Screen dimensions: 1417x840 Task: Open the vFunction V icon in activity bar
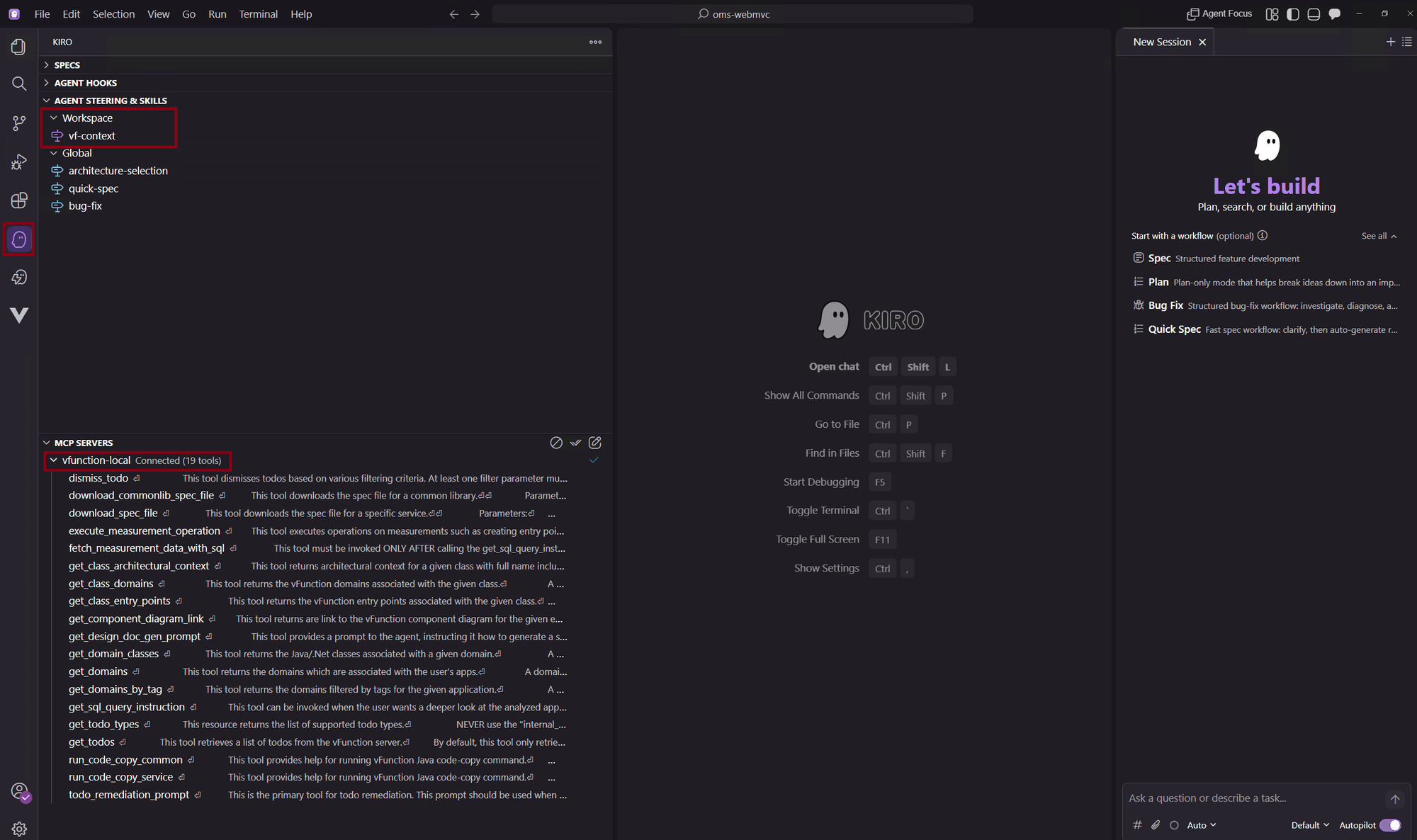tap(19, 314)
